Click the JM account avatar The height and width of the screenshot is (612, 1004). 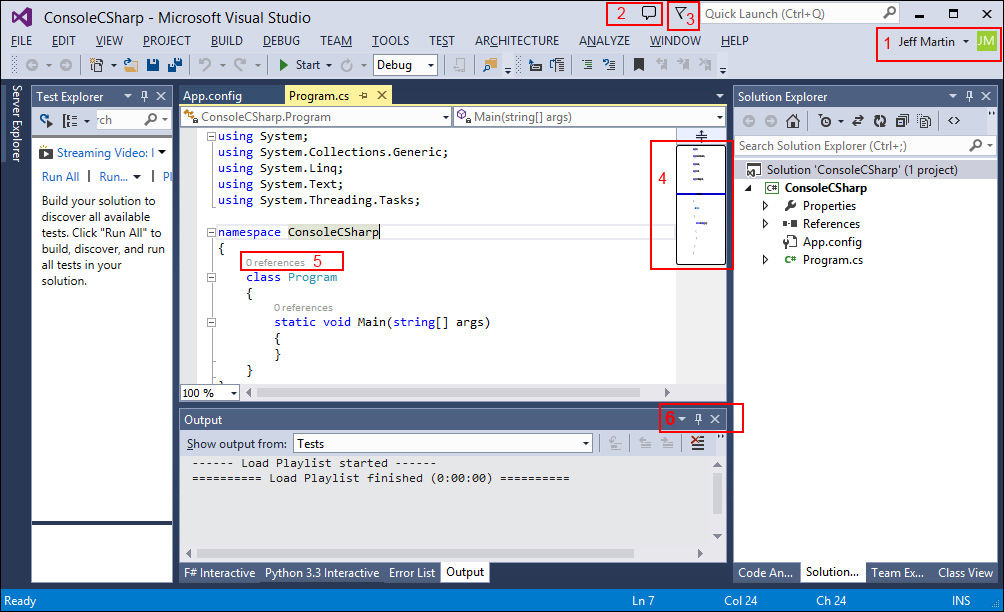[986, 42]
